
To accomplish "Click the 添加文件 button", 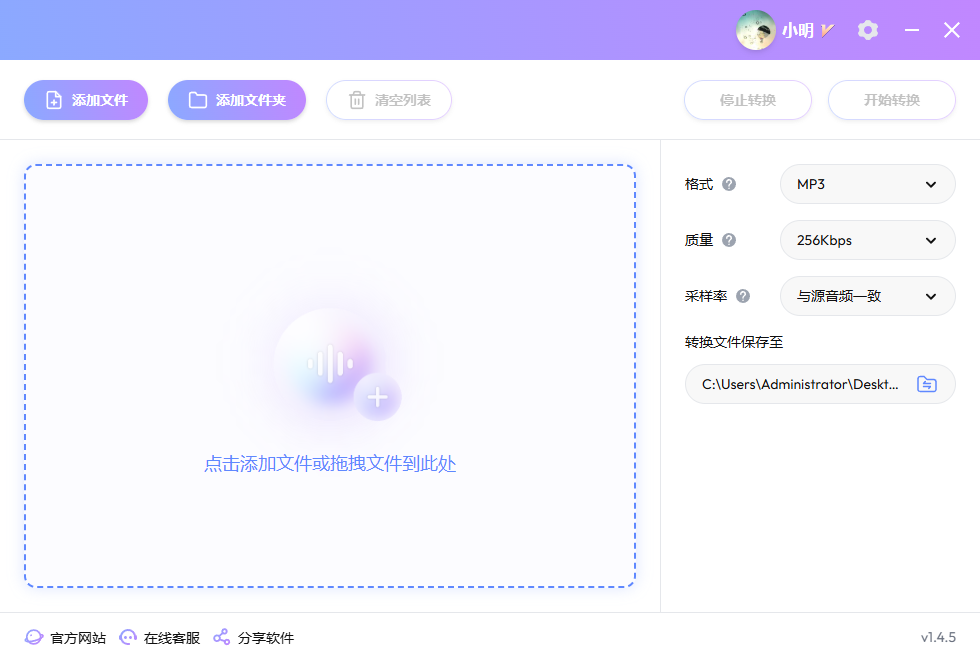I will click(x=86, y=100).
